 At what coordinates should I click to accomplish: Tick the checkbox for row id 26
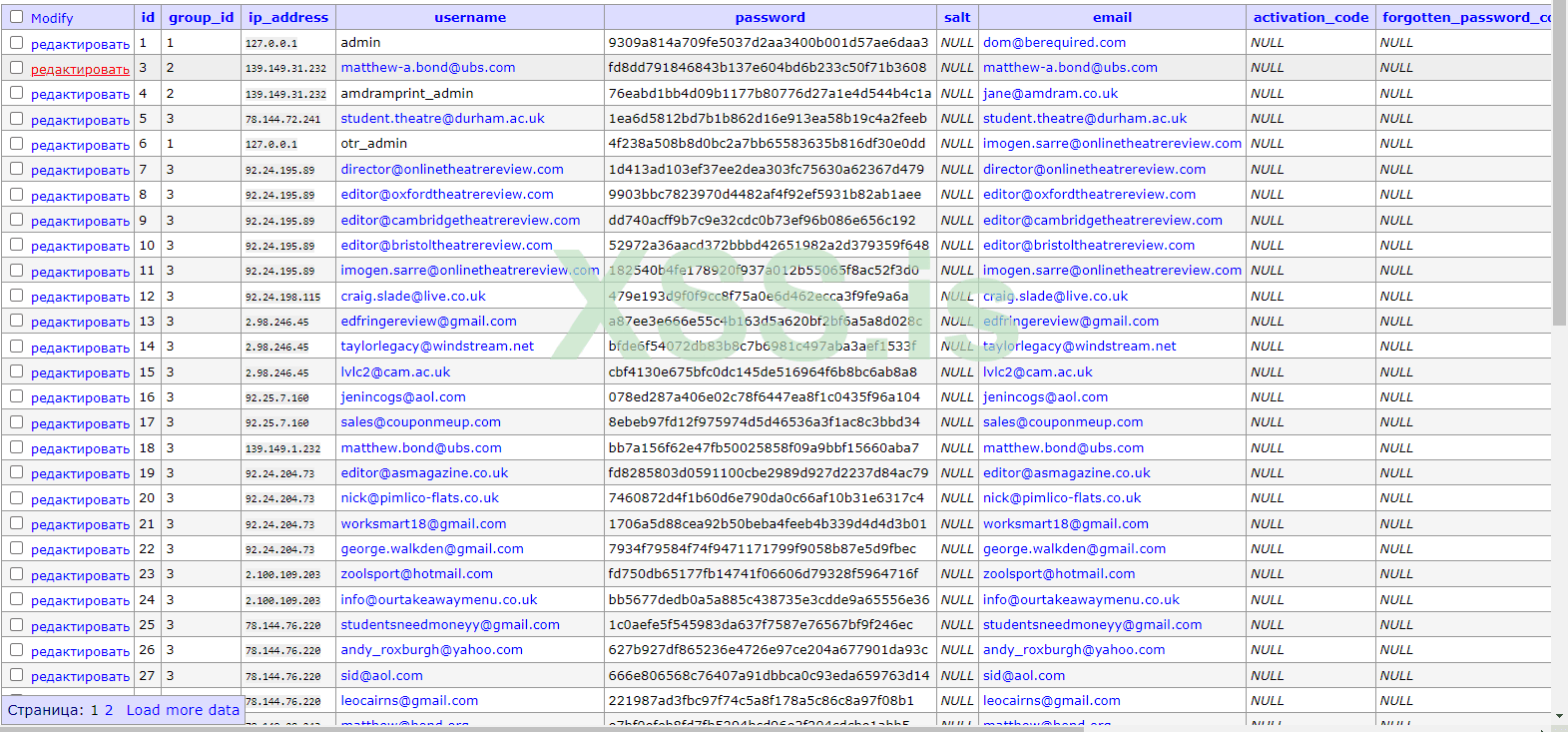pyautogui.click(x=16, y=650)
